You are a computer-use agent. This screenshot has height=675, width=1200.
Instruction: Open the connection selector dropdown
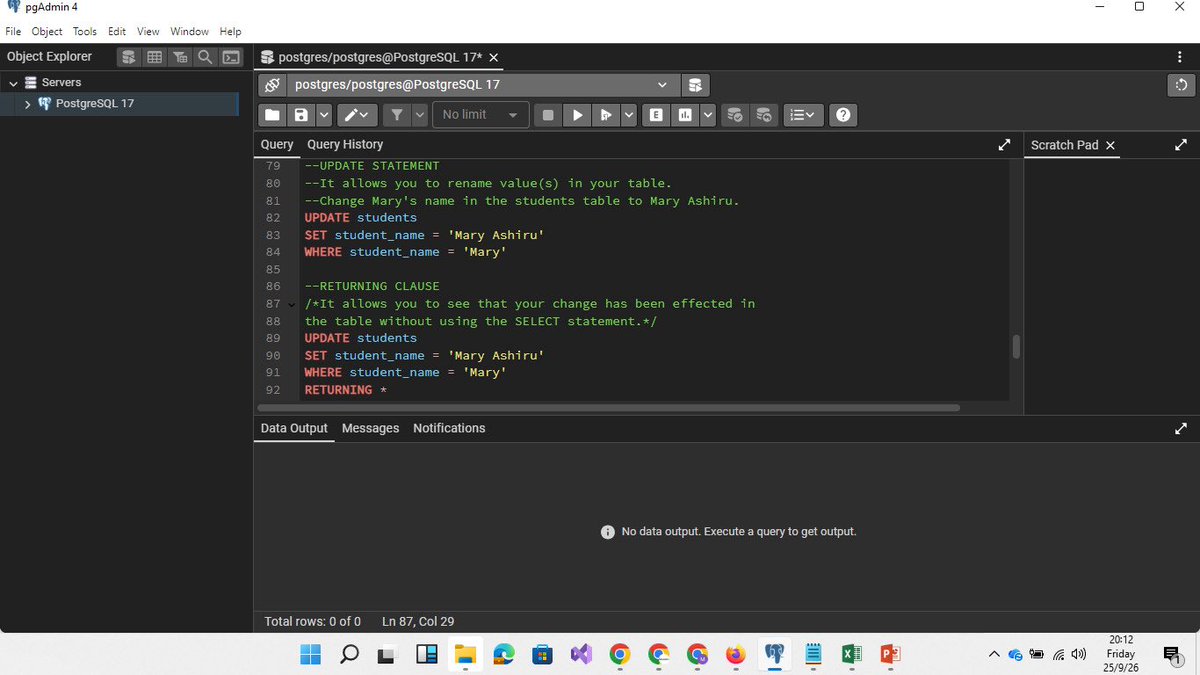coord(483,85)
